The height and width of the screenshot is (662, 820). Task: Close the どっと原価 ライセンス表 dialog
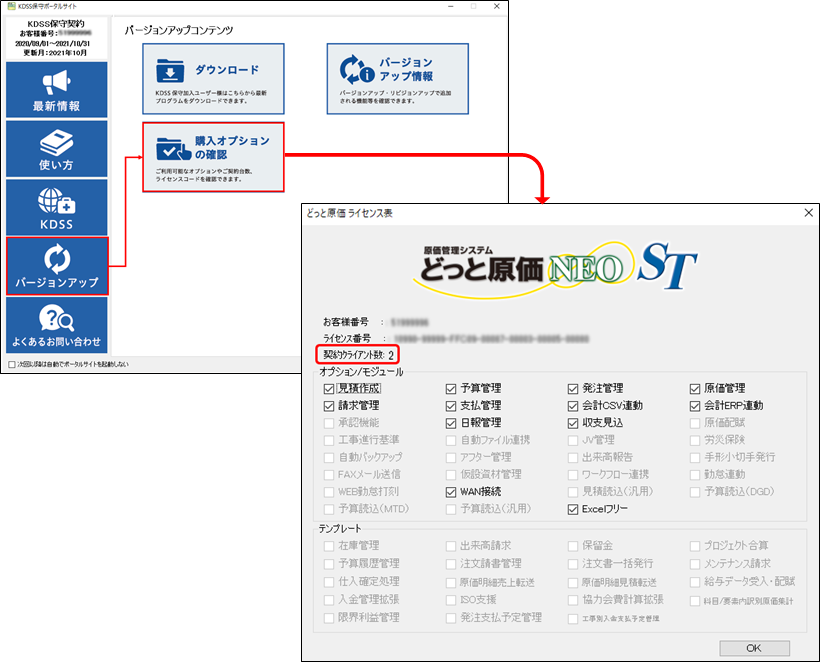808,213
